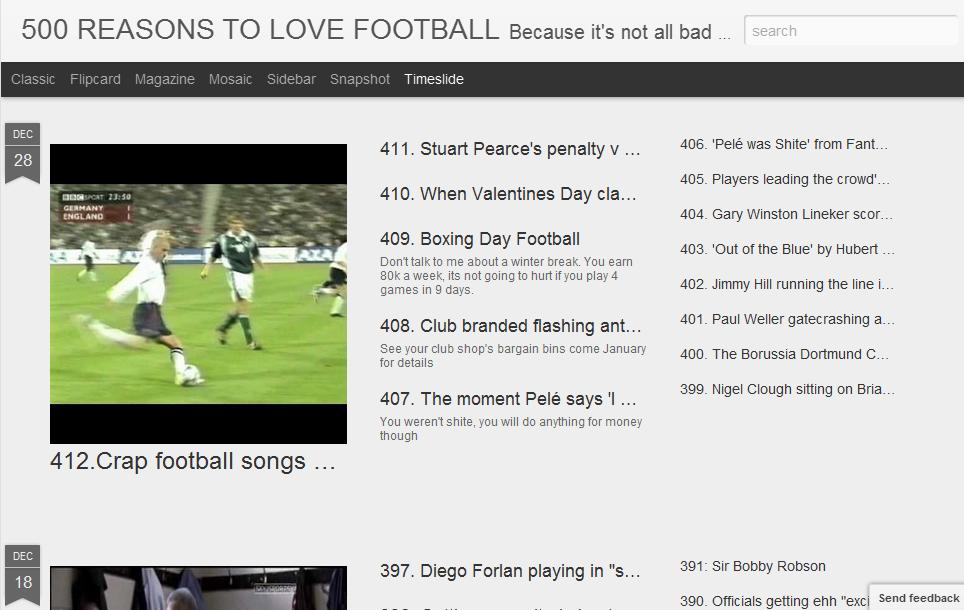The height and width of the screenshot is (610, 964).
Task: Open post 411 Stuart Pearce's penalty
Action: click(x=510, y=149)
